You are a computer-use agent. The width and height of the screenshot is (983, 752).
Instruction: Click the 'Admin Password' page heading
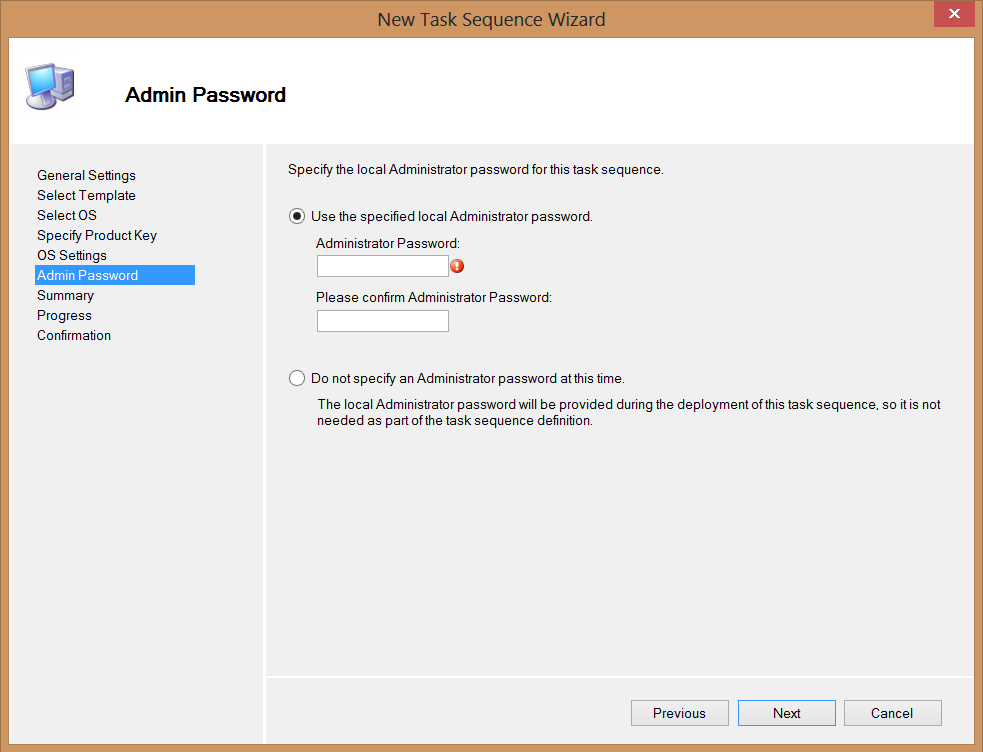click(205, 95)
